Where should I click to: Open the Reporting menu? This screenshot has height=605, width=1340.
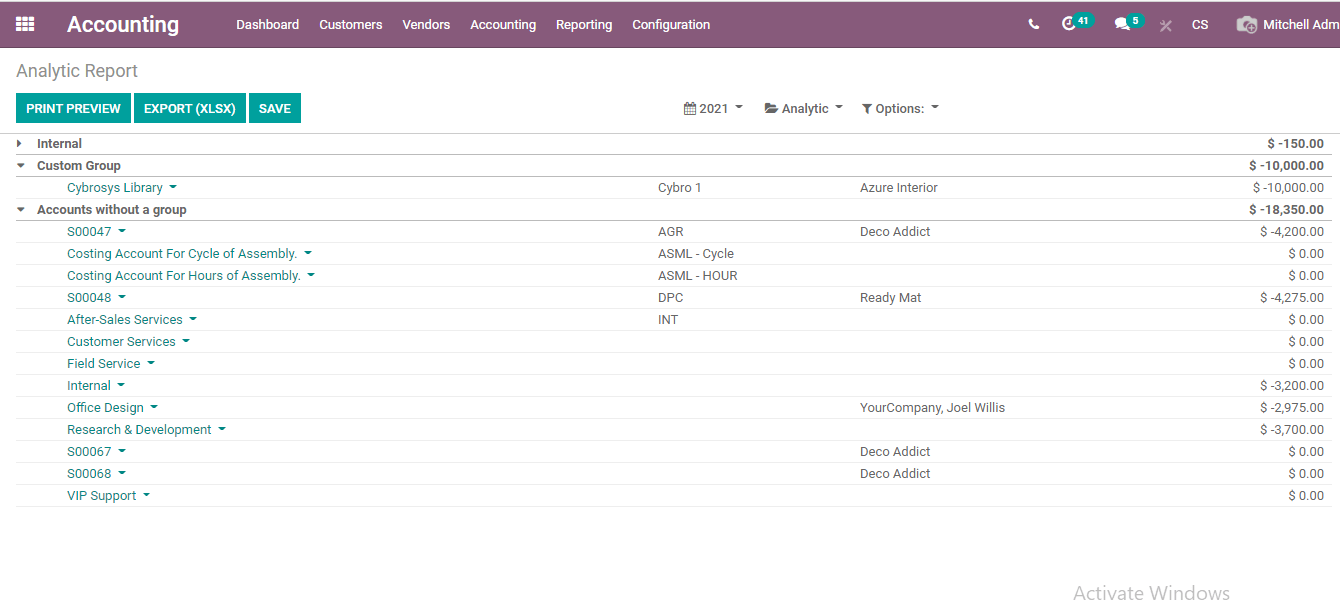[584, 25]
